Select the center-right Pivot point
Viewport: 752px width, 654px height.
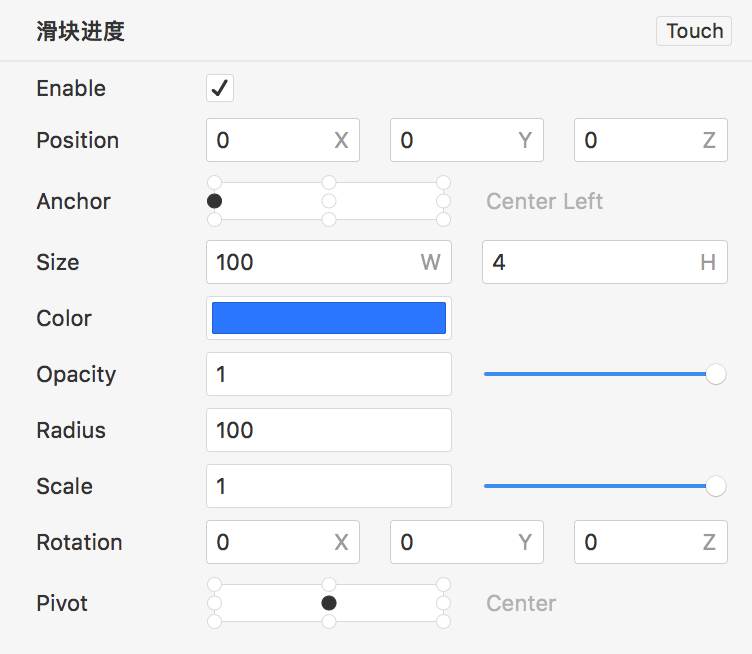point(443,603)
